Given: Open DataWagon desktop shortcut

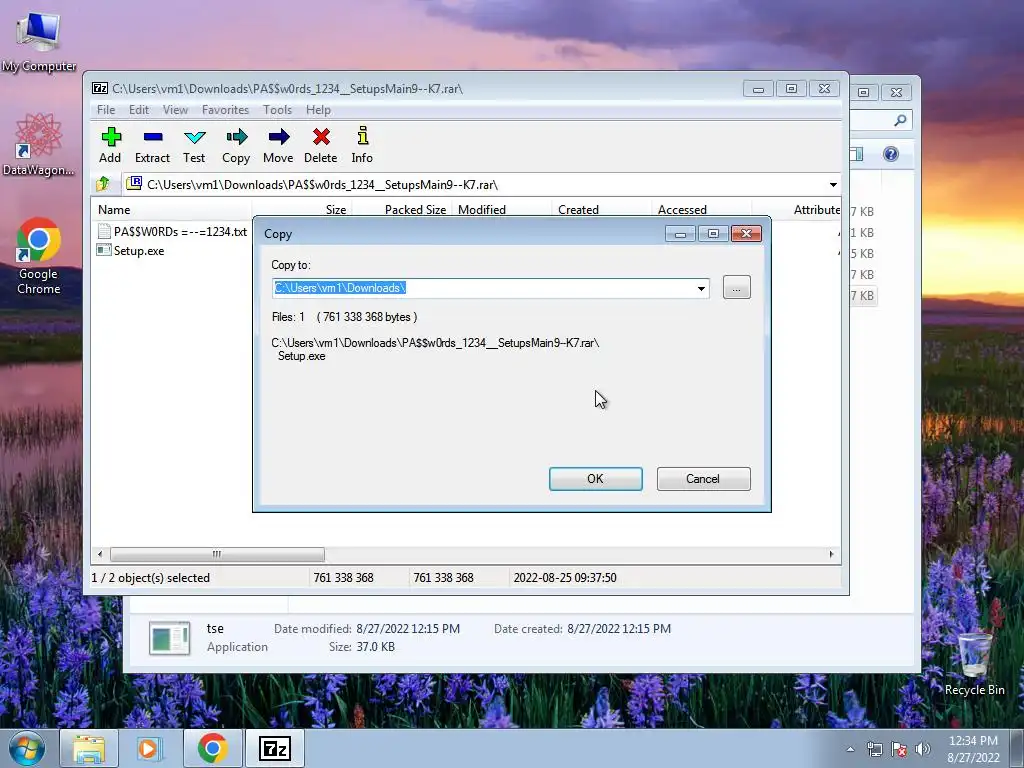Looking at the screenshot, I should coord(39,144).
